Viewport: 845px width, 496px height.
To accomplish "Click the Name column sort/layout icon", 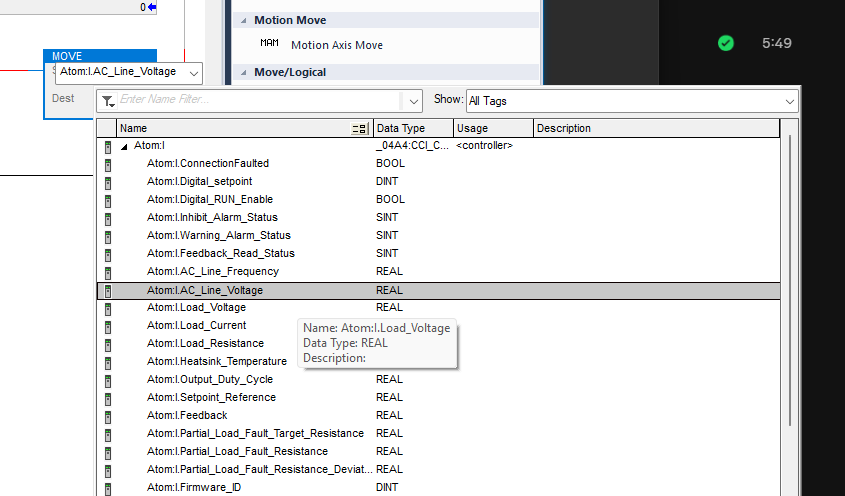I will pyautogui.click(x=360, y=129).
